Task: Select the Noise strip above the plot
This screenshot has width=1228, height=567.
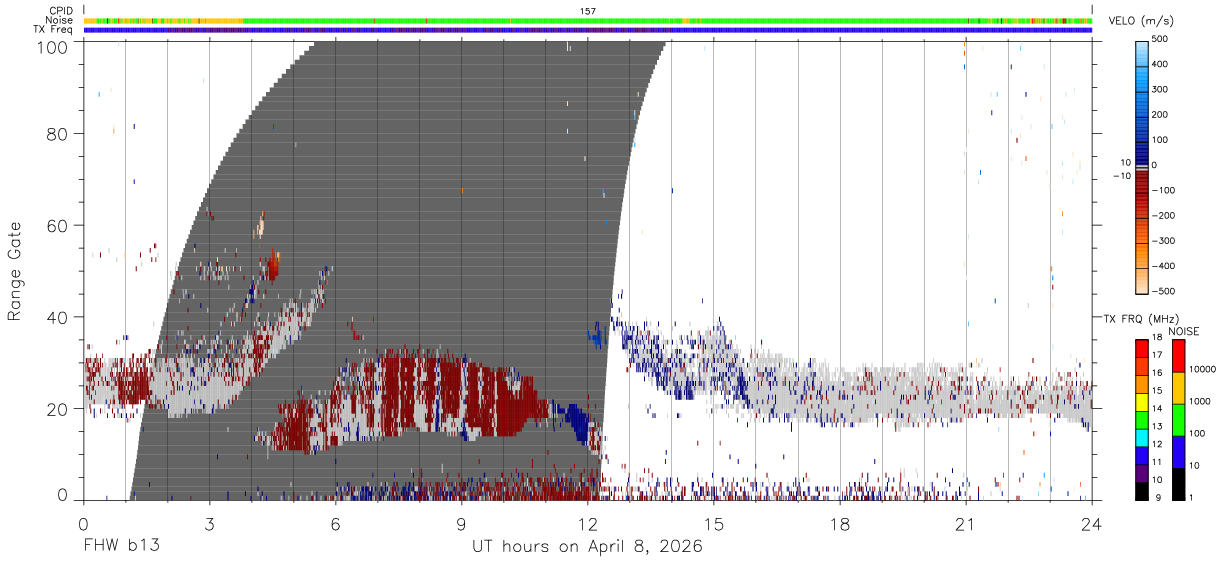Action: (588, 20)
